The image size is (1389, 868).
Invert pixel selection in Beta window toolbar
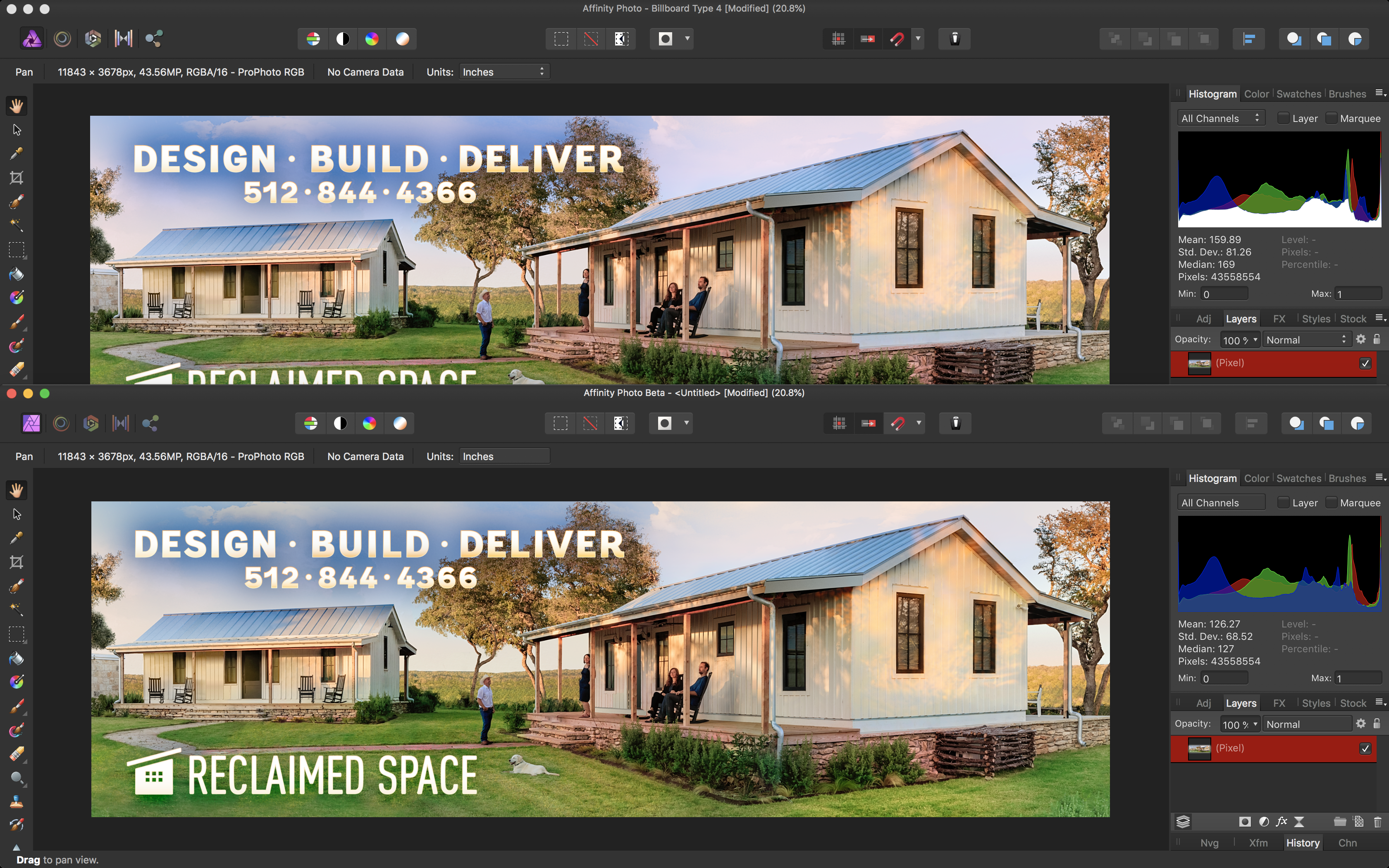[621, 424]
